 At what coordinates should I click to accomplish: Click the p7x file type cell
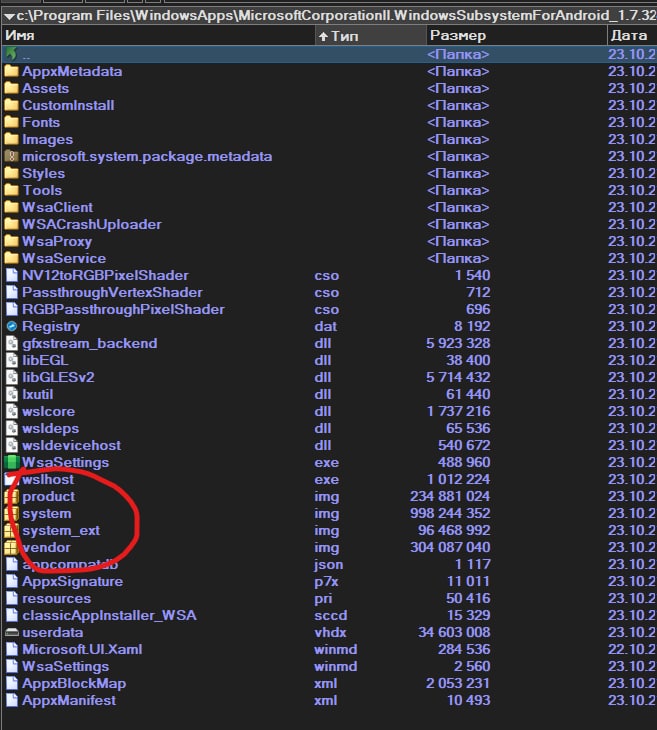[x=326, y=581]
